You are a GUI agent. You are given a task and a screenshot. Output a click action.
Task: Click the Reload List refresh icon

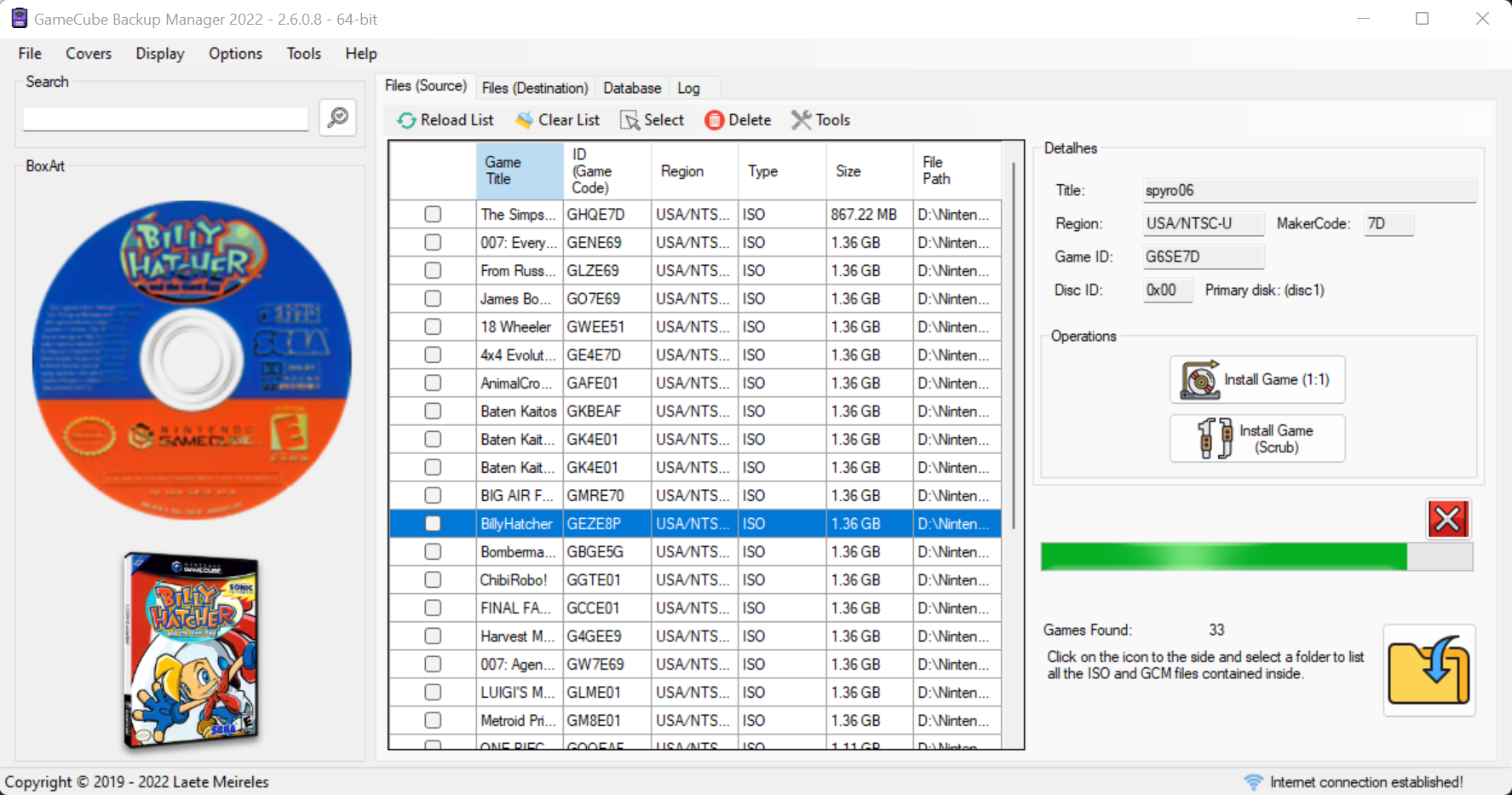tap(406, 120)
